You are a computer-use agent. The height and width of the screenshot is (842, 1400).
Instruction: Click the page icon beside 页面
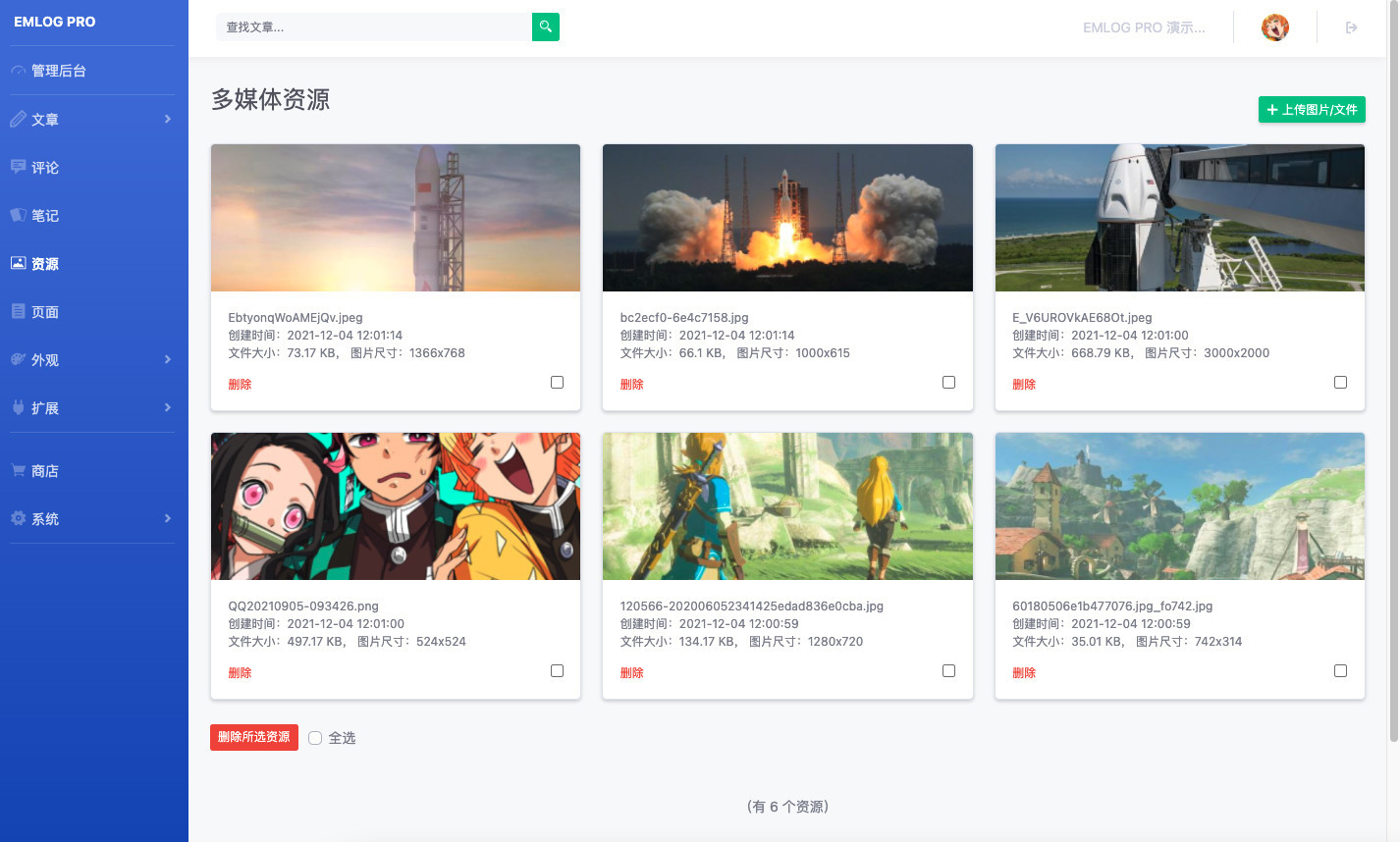pyautogui.click(x=18, y=311)
